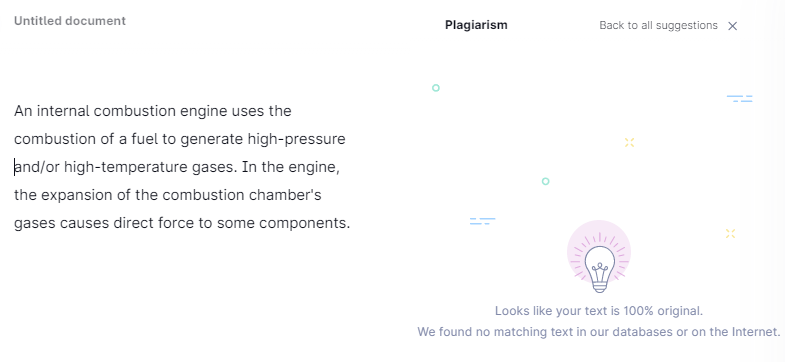The image size is (785, 362).
Task: Close the Plagiarism panel with the X icon
Action: click(x=732, y=26)
